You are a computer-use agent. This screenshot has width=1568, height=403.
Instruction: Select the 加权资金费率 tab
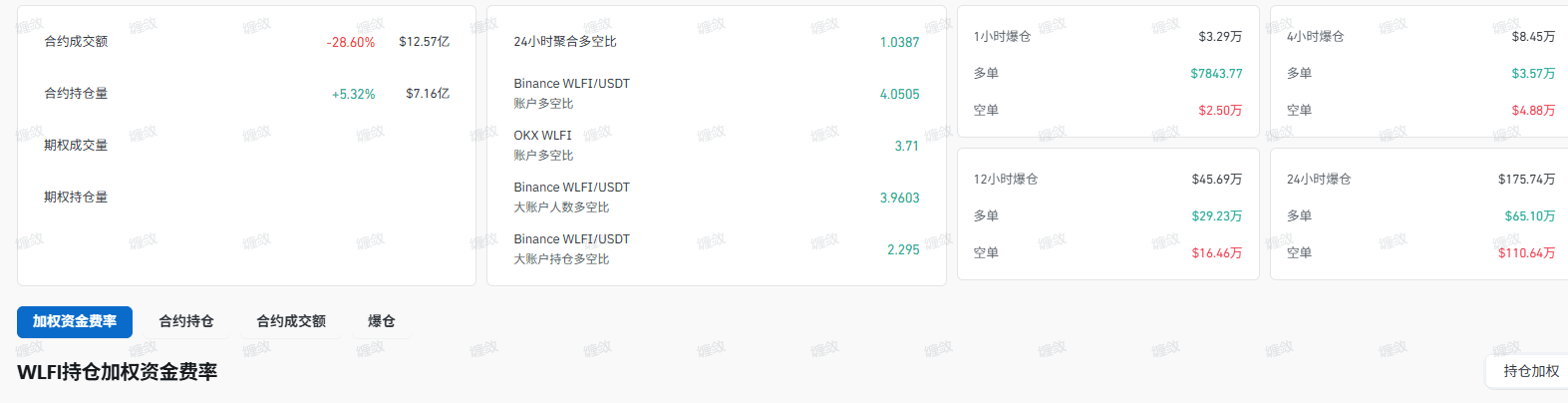[75, 321]
